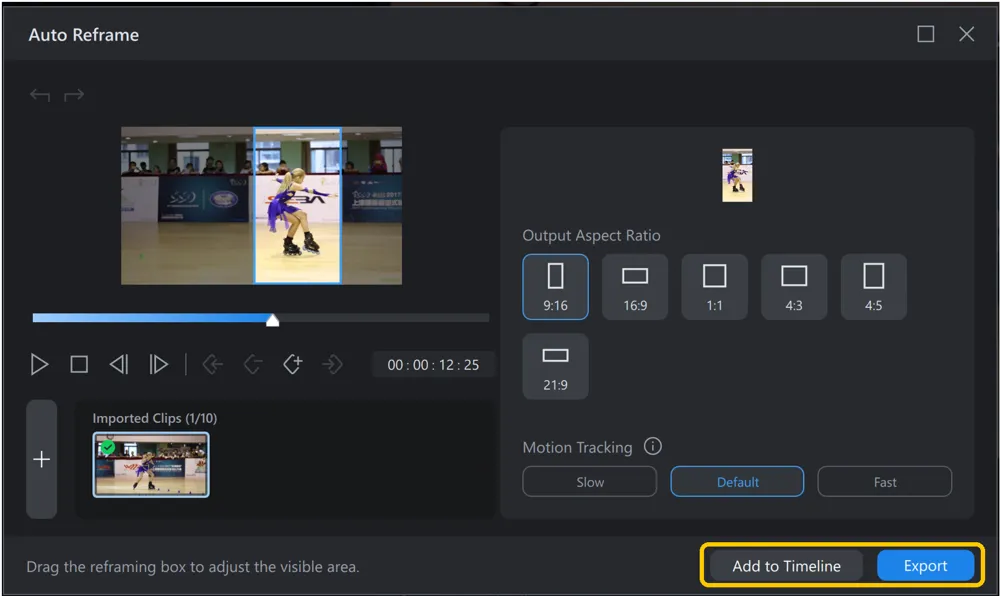The image size is (1000, 596).
Task: Click the small 9:16 output preview thumbnail
Action: point(737,175)
